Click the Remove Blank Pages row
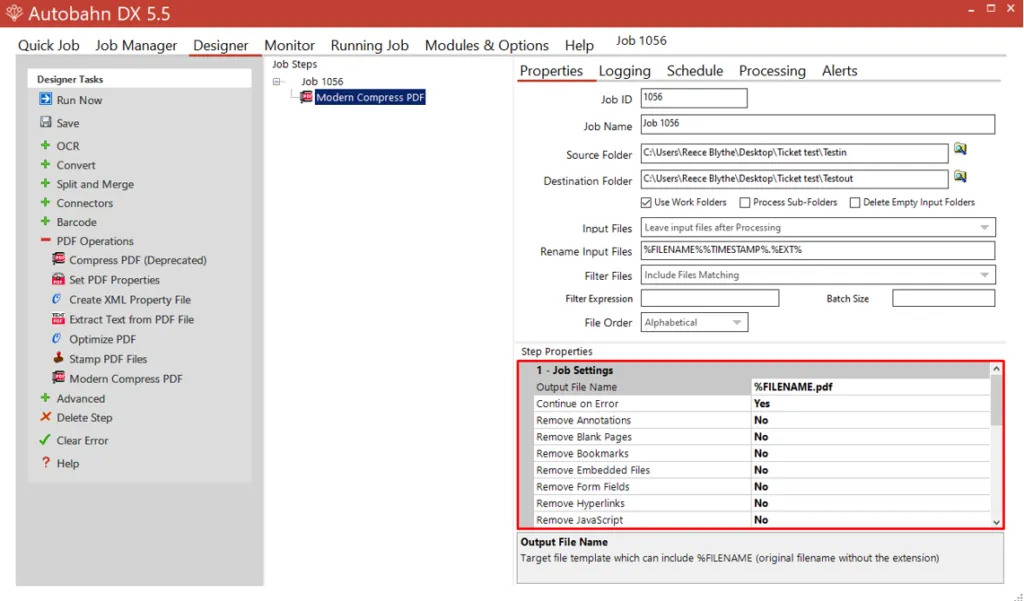The height and width of the screenshot is (601, 1024). pos(761,436)
